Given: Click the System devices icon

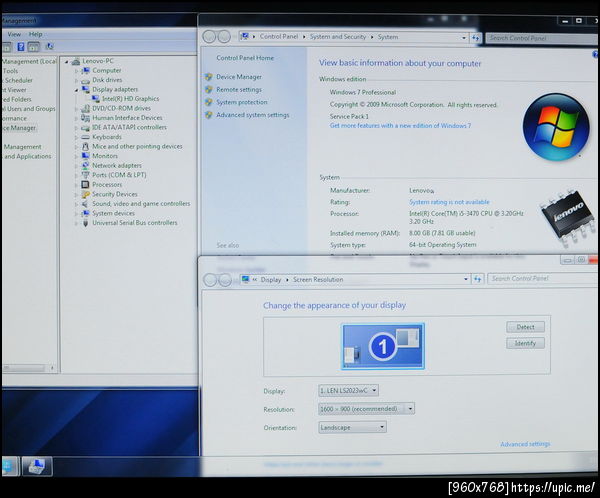Looking at the screenshot, I should (x=86, y=213).
